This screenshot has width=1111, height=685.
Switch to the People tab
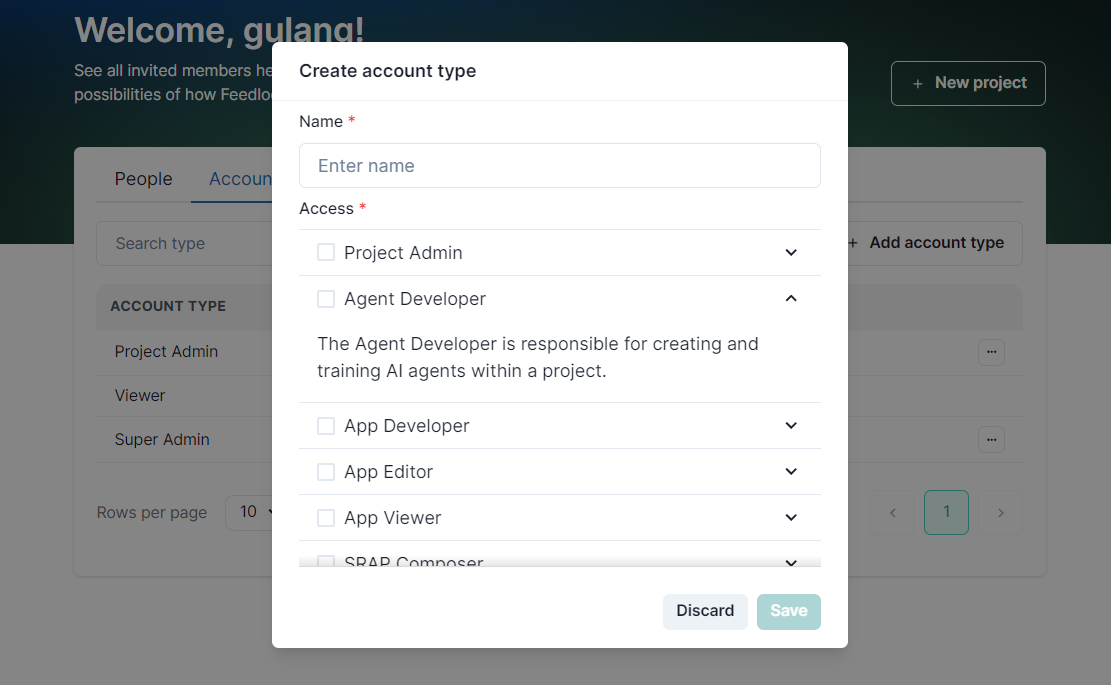143,179
